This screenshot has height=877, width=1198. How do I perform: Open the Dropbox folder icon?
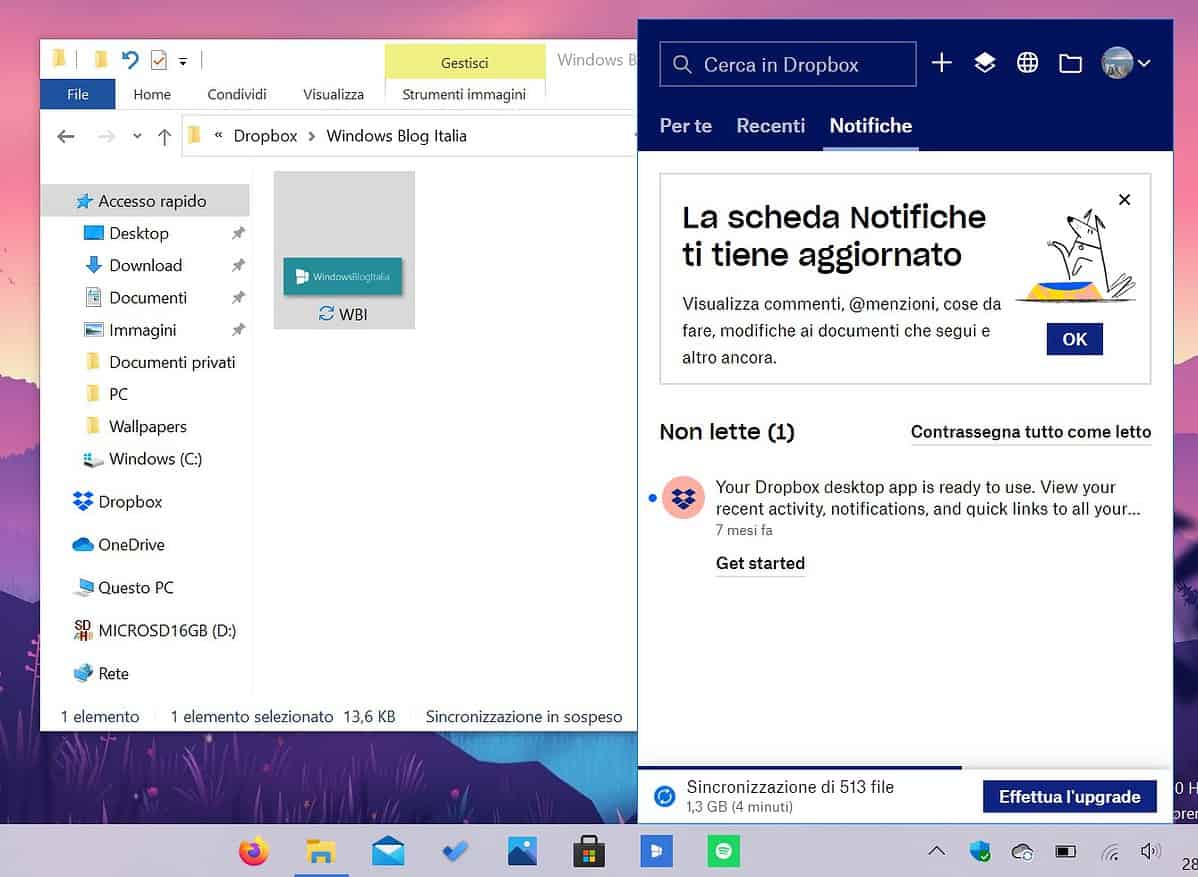pos(1070,62)
